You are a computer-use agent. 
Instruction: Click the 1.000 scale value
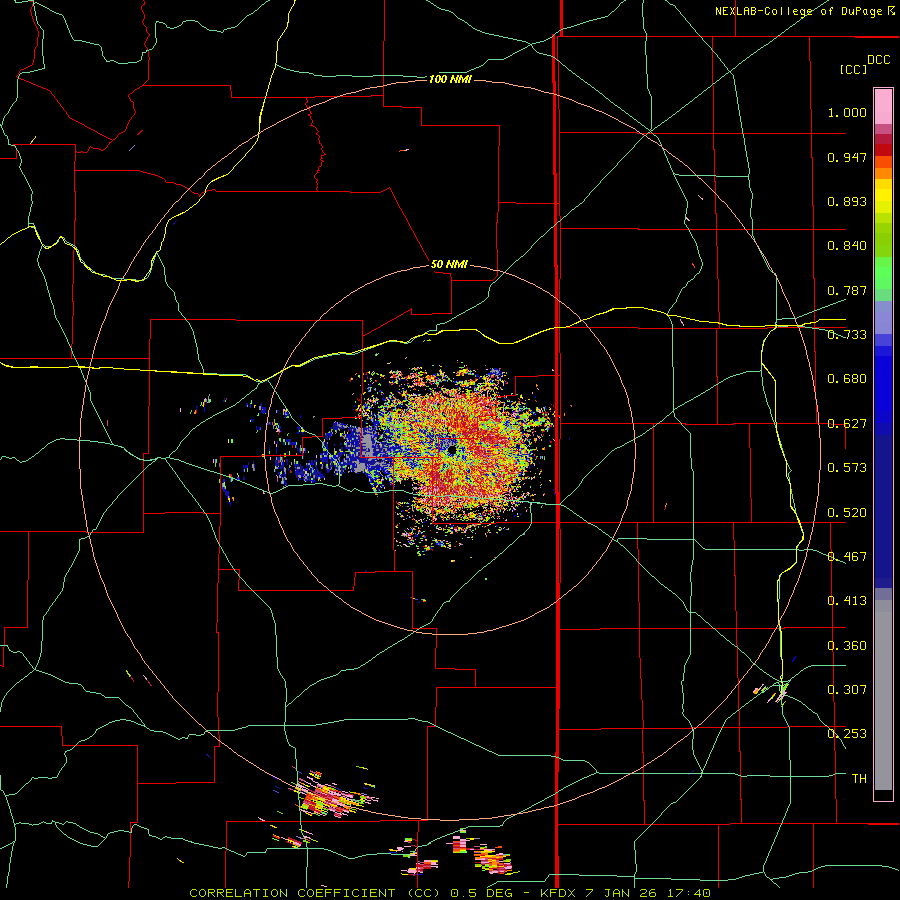tap(847, 112)
